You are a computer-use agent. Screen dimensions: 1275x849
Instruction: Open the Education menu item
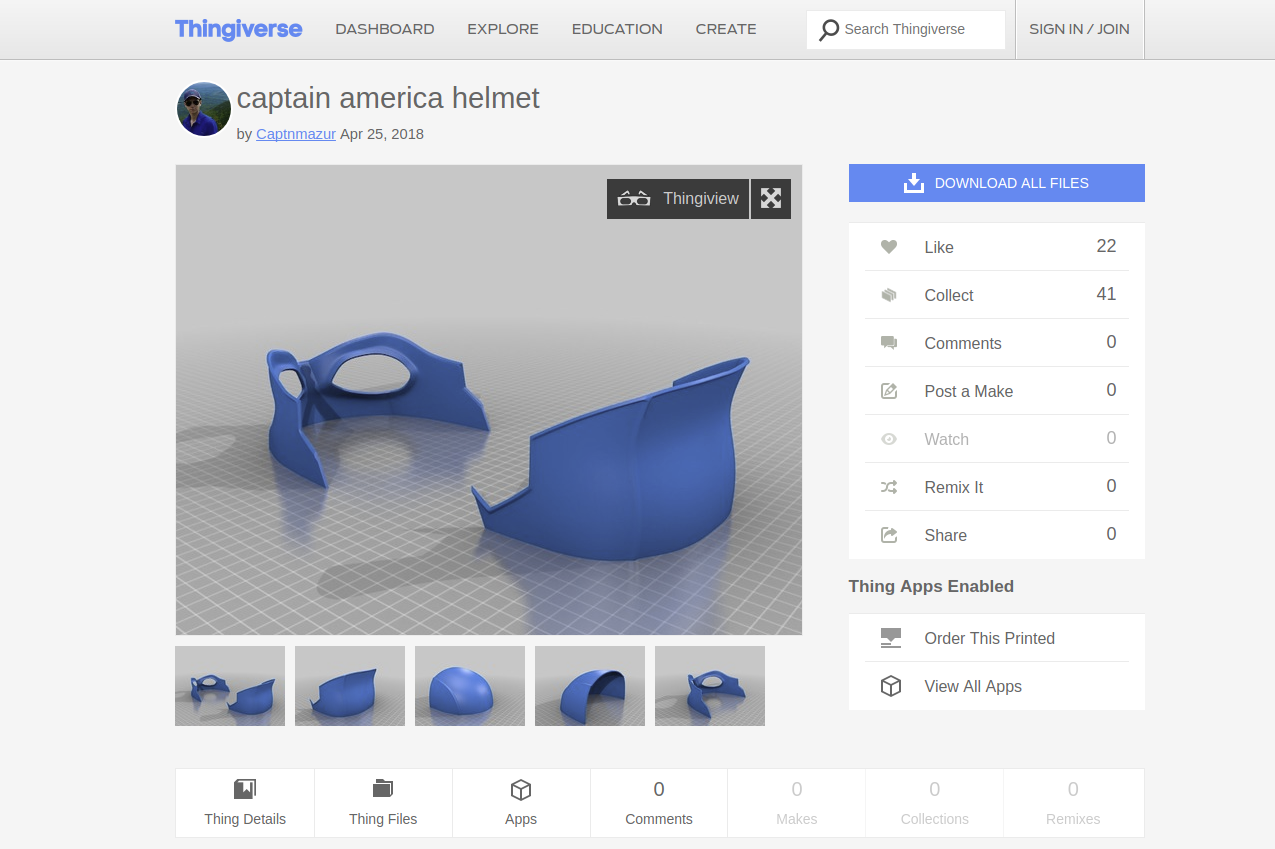point(617,29)
